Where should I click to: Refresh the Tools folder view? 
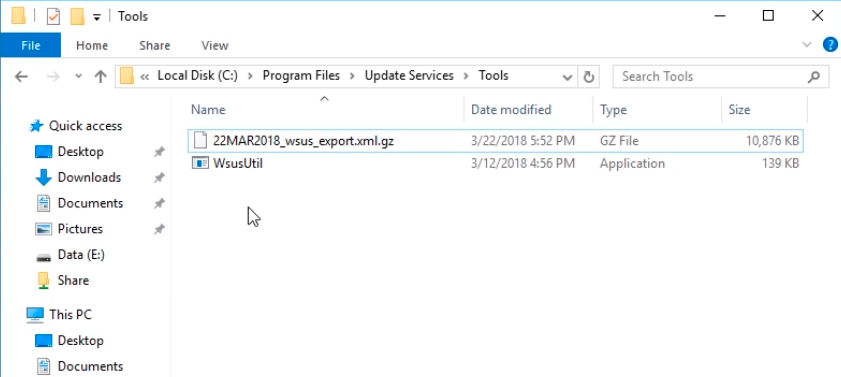coord(588,77)
